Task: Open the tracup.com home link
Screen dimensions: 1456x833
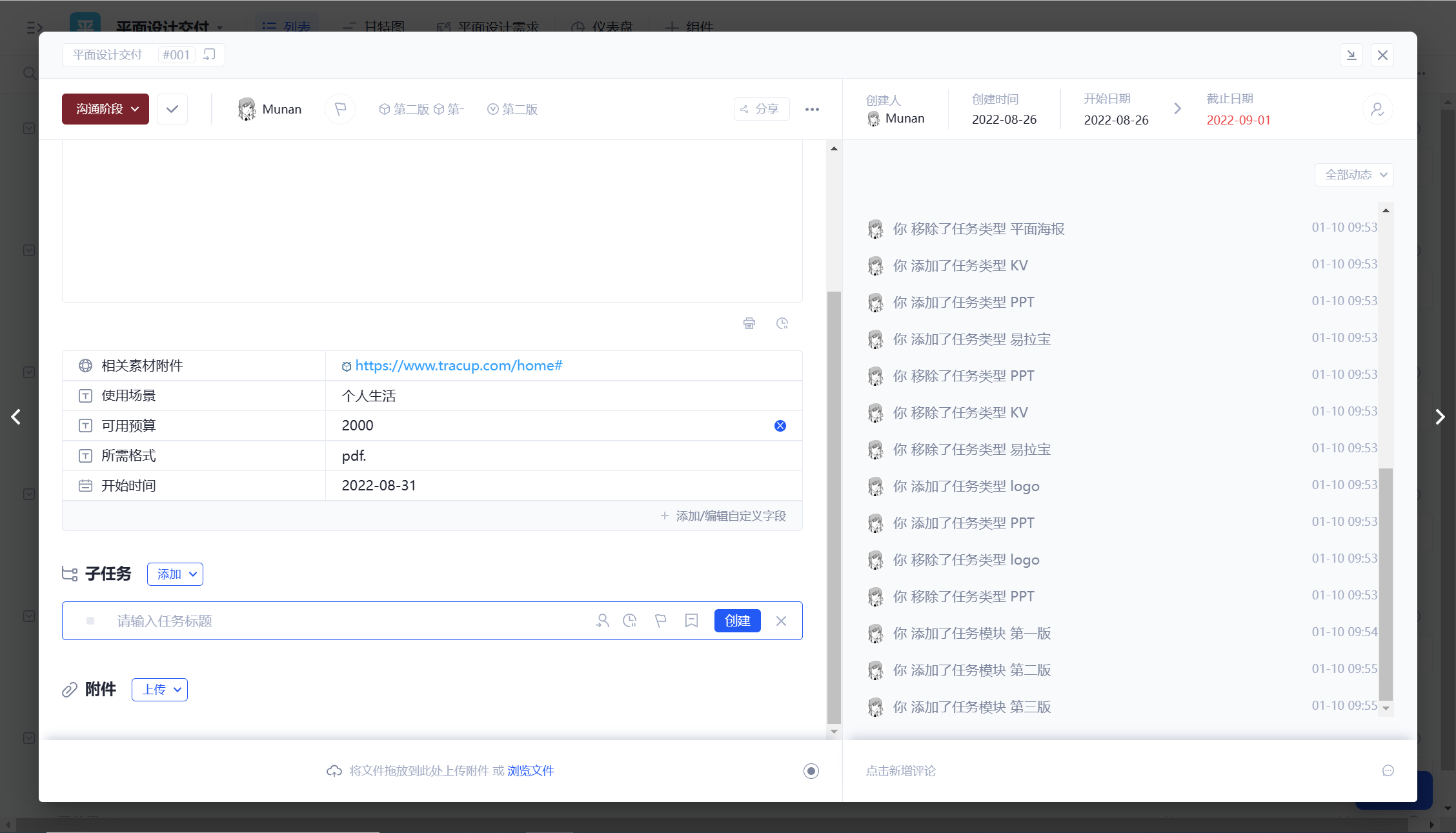Action: (x=458, y=366)
